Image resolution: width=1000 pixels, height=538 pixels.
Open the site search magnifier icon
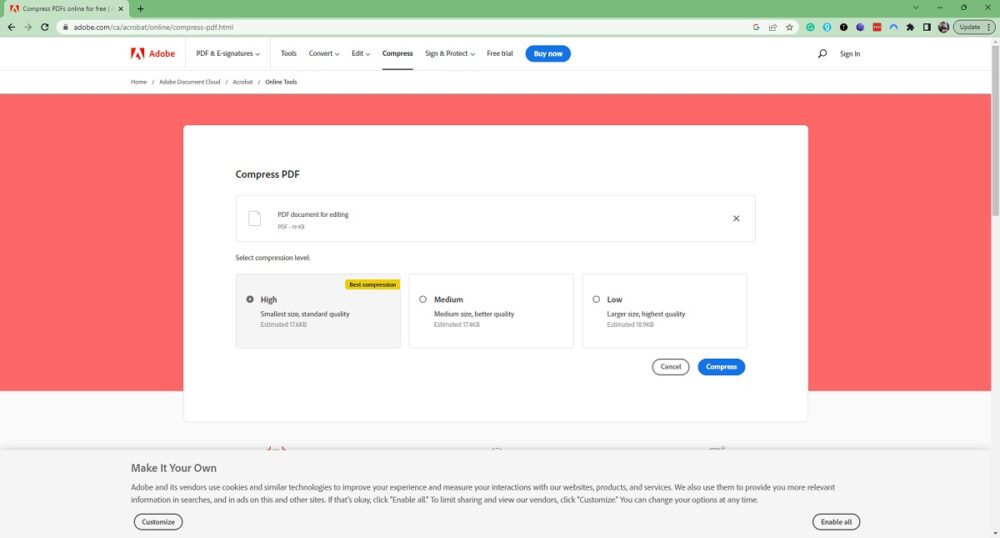tap(822, 54)
